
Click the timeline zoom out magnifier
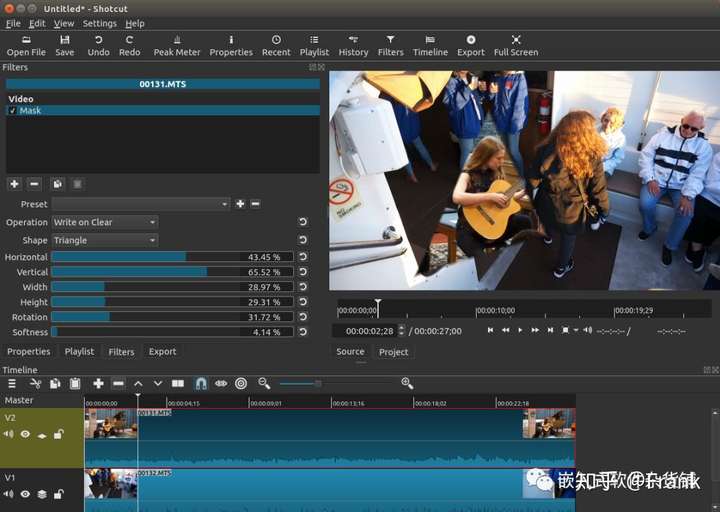pyautogui.click(x=264, y=383)
